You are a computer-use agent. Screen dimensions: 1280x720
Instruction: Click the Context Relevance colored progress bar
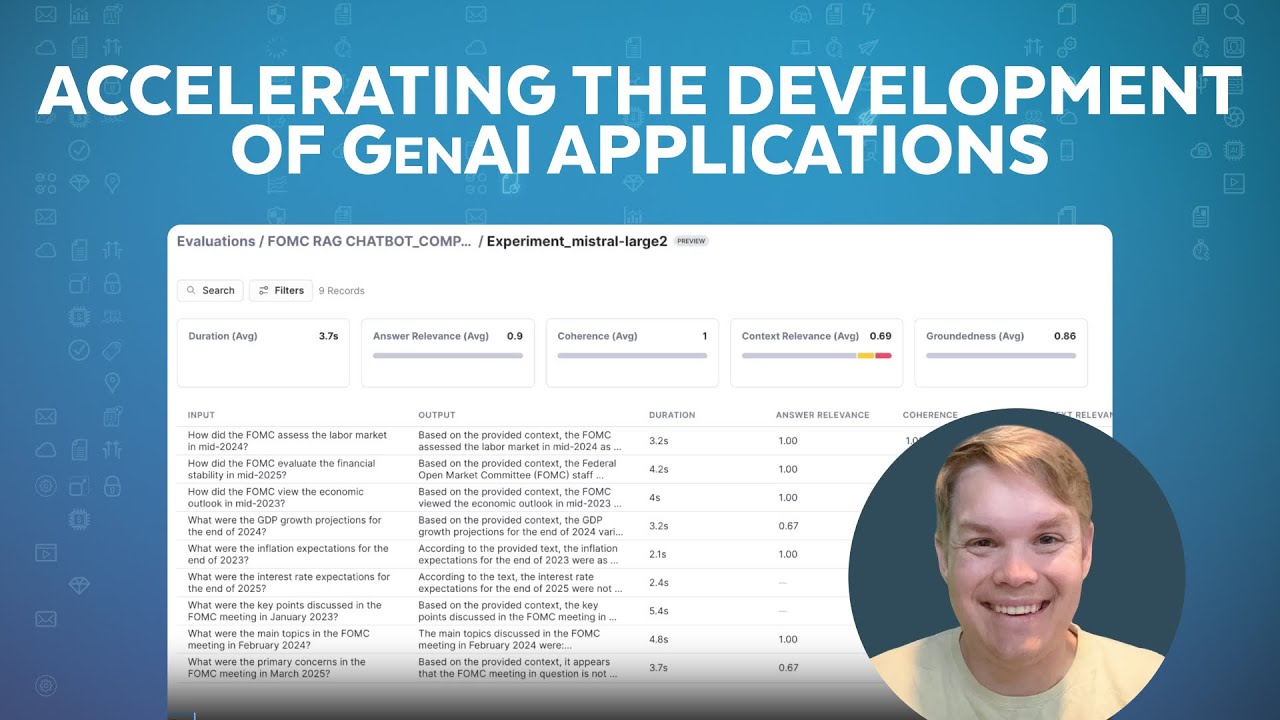(x=816, y=355)
